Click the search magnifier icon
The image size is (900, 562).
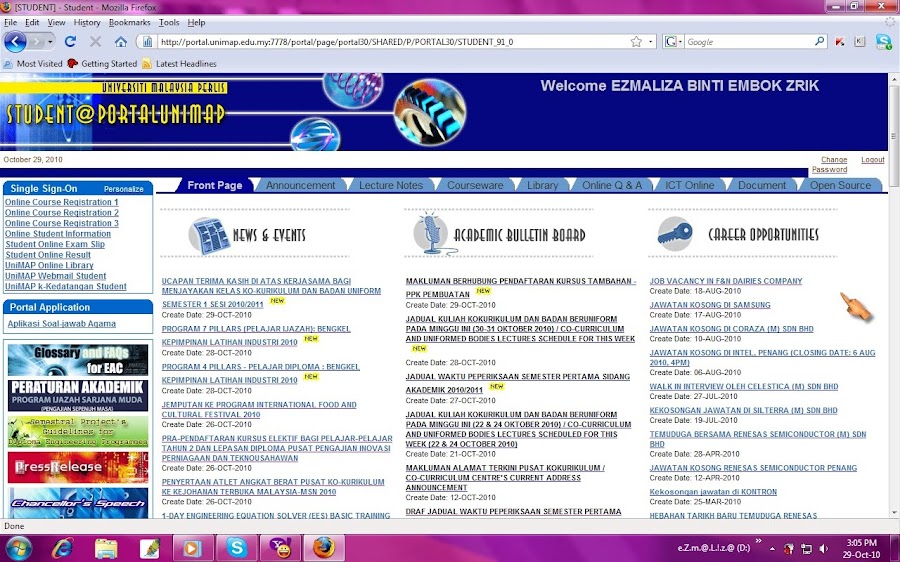(820, 41)
